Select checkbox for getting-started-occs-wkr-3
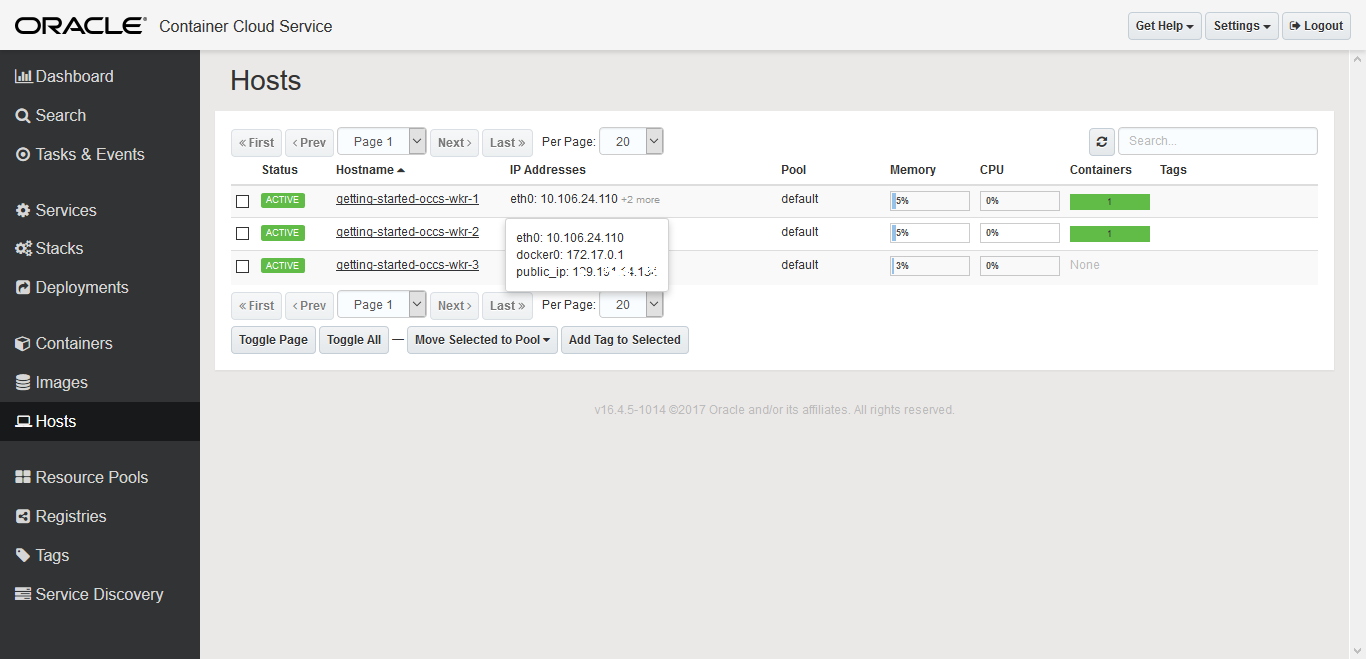The image size is (1366, 659). click(x=242, y=267)
